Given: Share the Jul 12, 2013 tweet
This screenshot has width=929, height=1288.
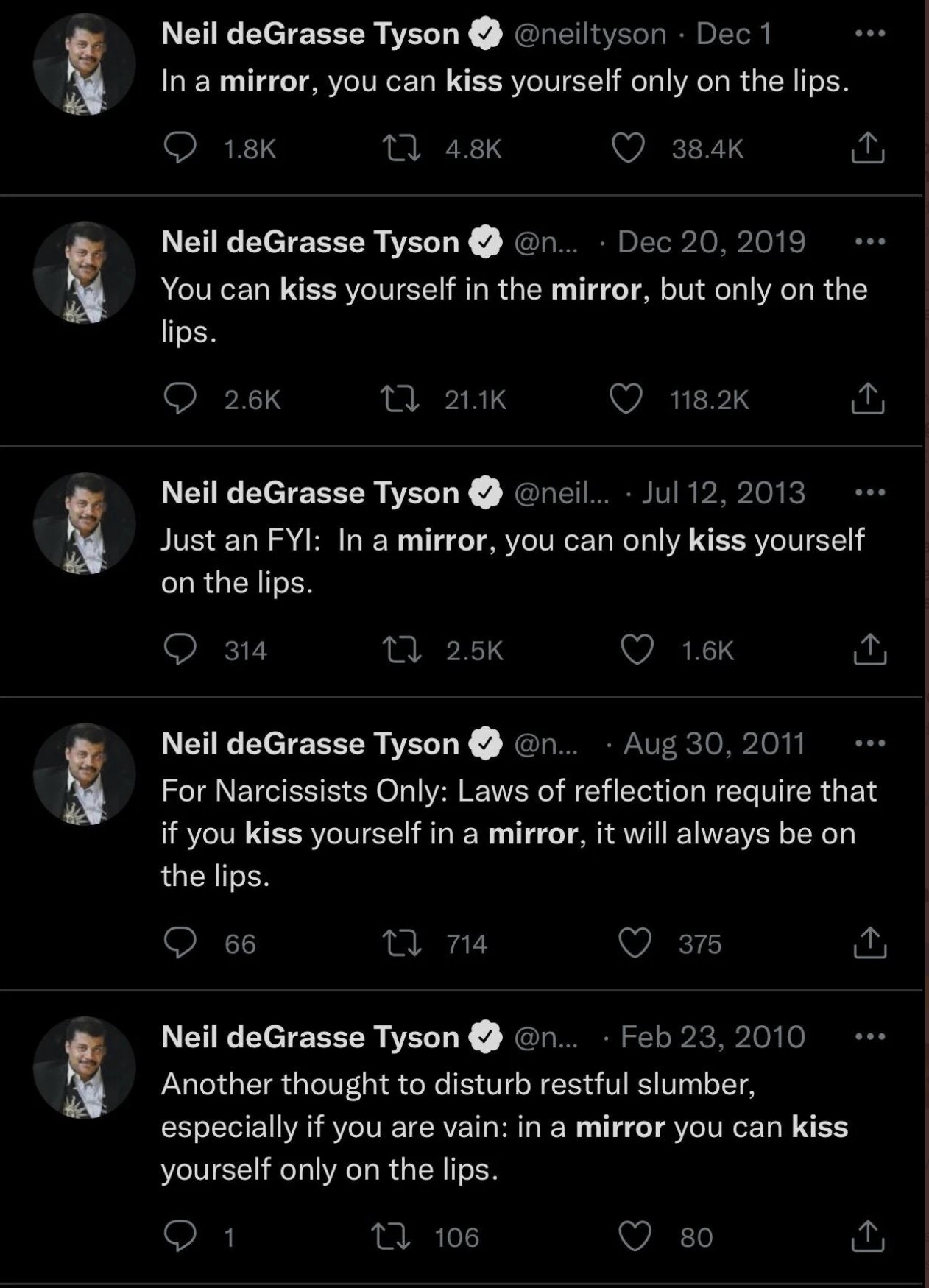Looking at the screenshot, I should click(869, 650).
